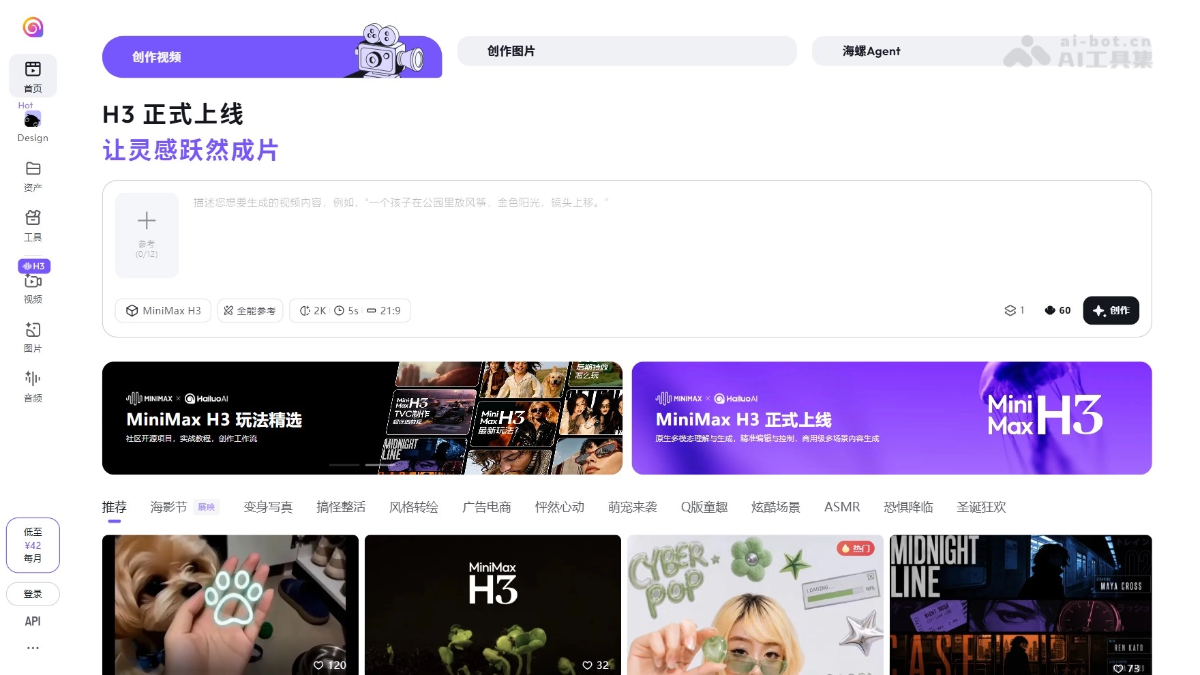
Task: Select the 恐惧降临 category tab
Action: coord(909,507)
